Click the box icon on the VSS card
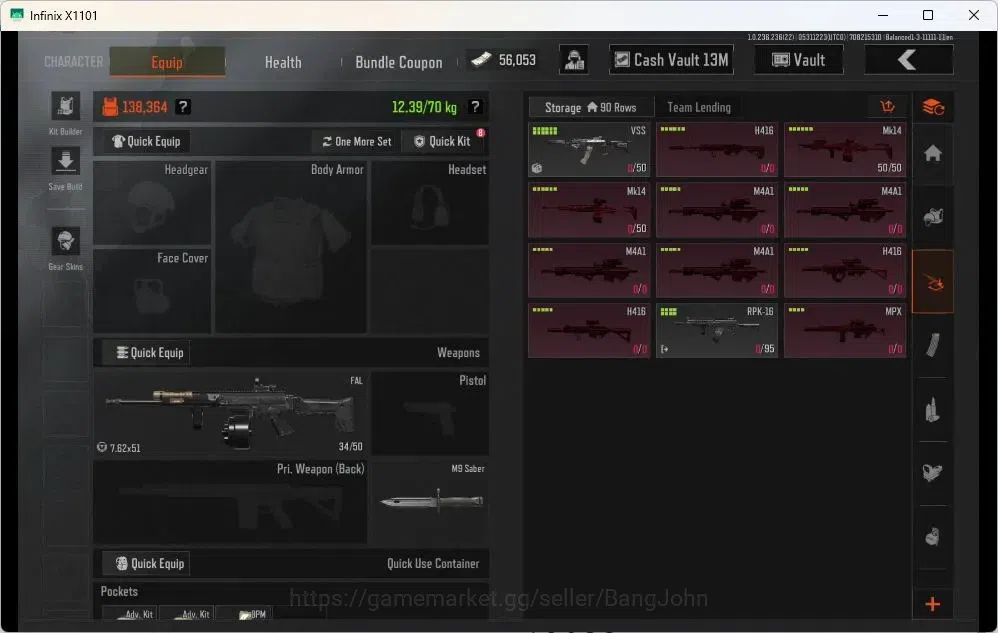998x633 pixels. [x=537, y=168]
